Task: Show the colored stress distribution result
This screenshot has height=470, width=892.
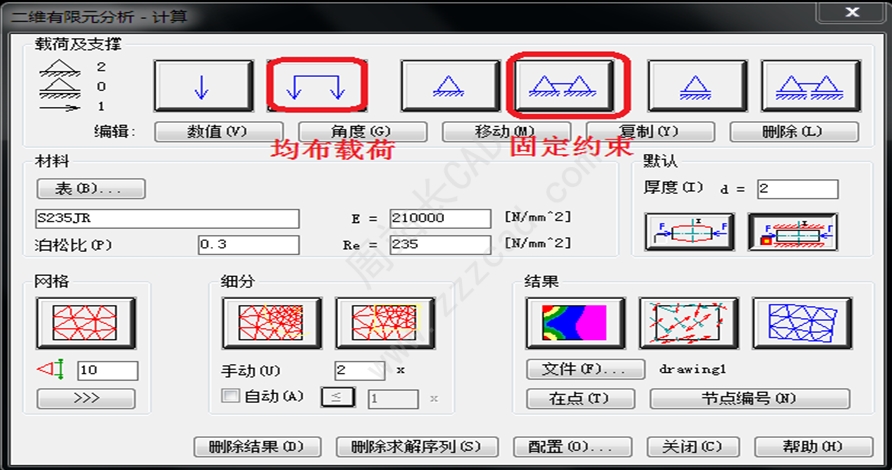Action: (x=575, y=323)
